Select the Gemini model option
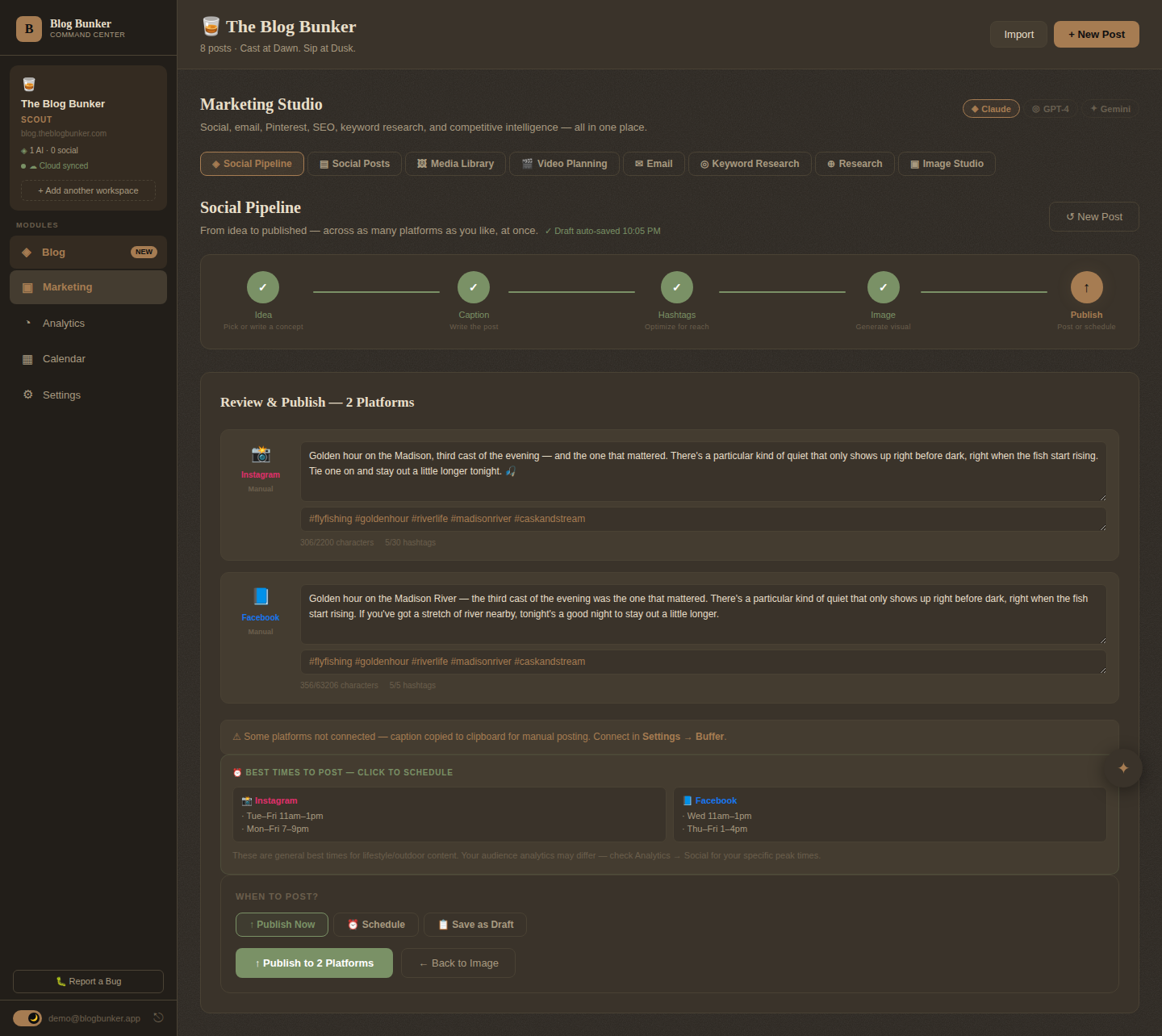 pos(1110,109)
